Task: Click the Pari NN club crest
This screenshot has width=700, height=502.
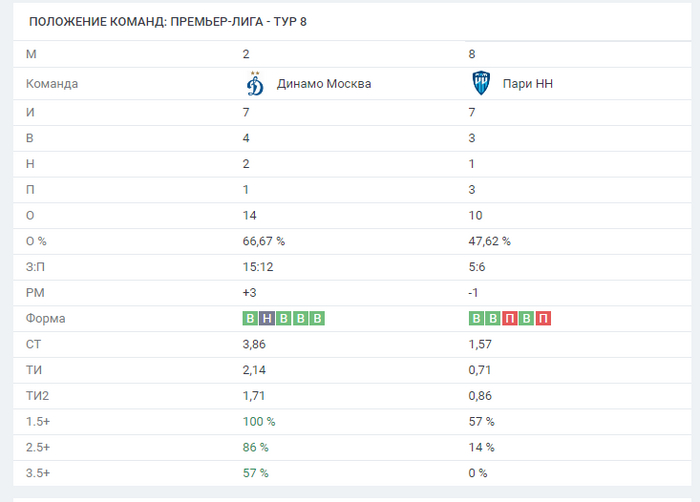Action: [x=480, y=84]
